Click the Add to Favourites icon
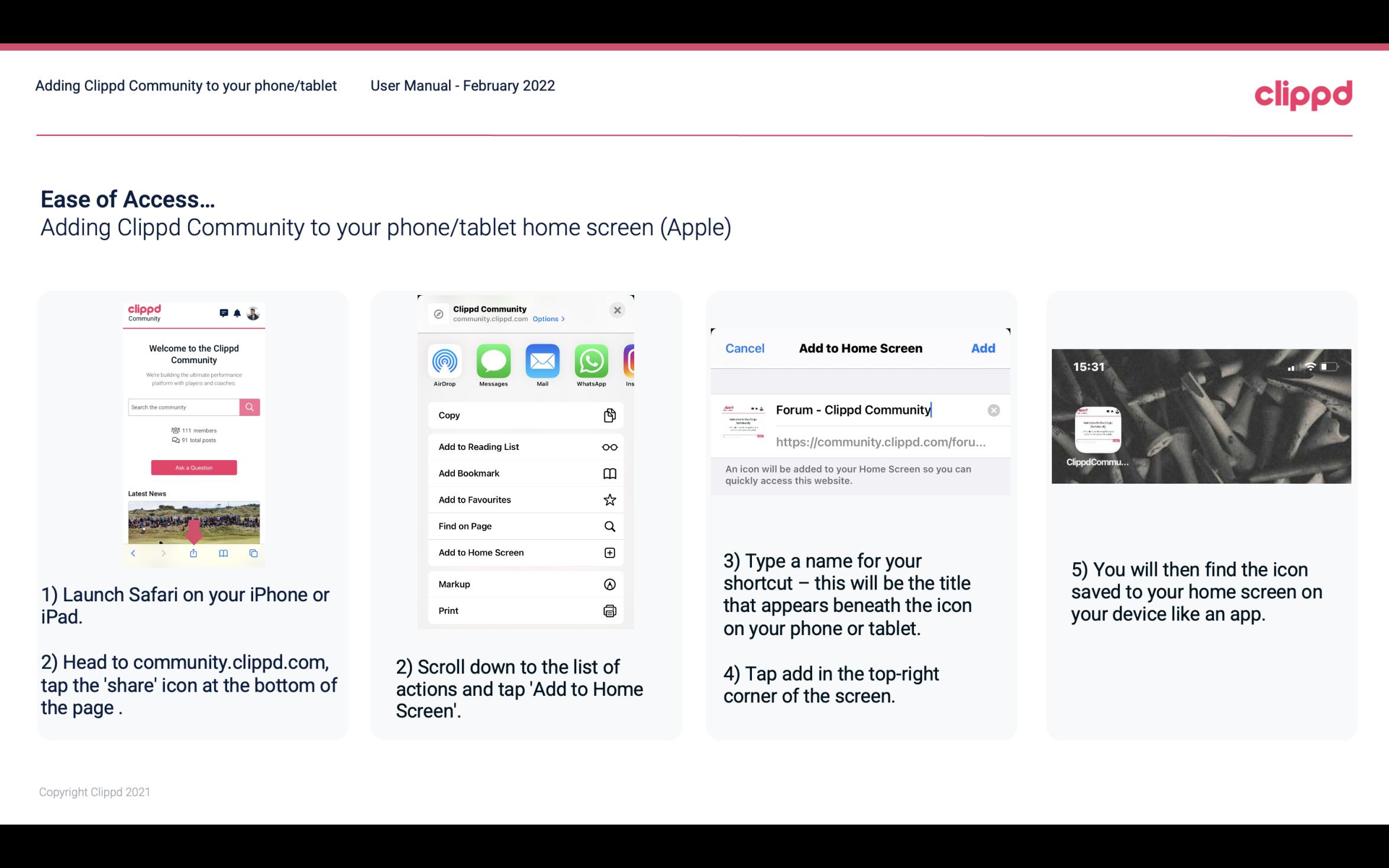This screenshot has height=868, width=1389. tap(610, 499)
